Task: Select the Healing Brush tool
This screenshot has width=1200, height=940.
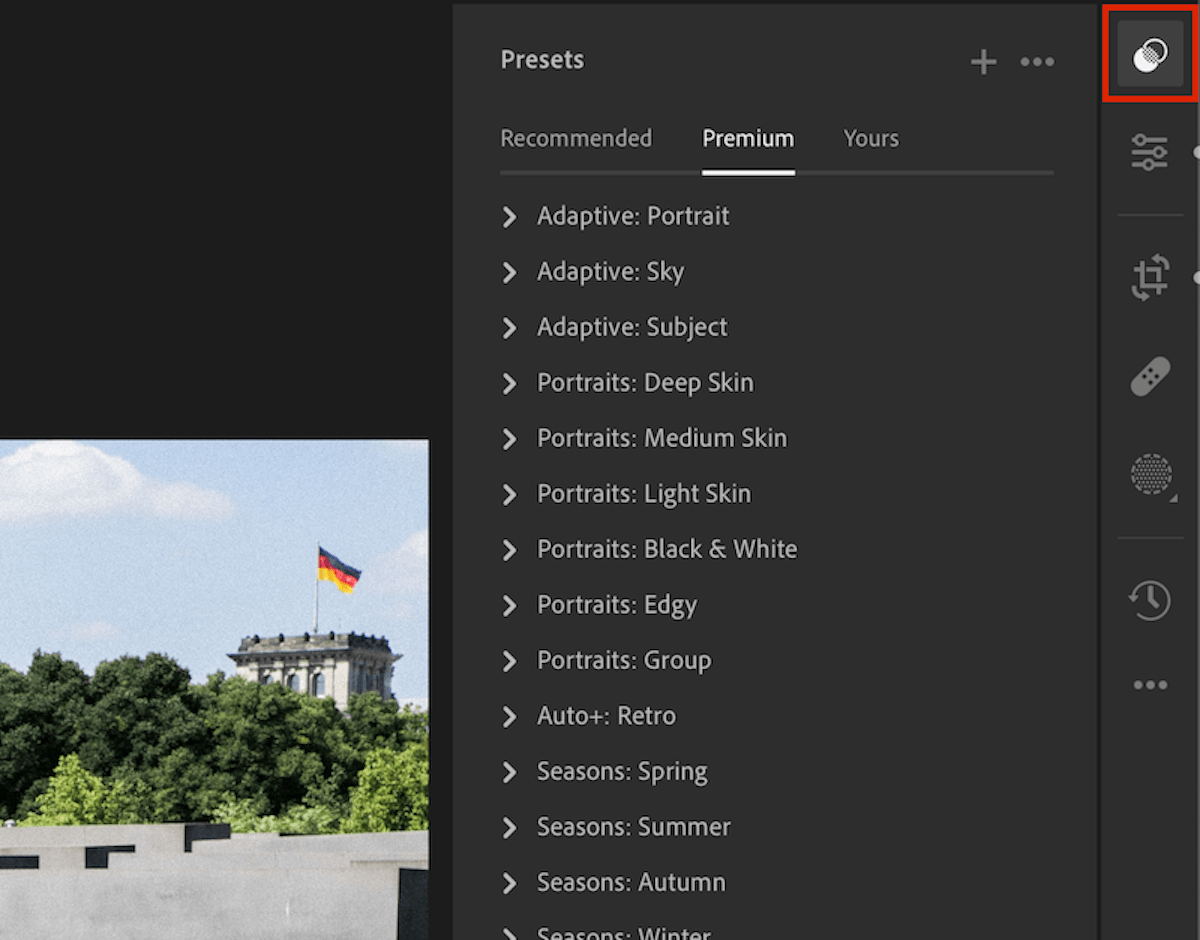Action: [x=1148, y=375]
